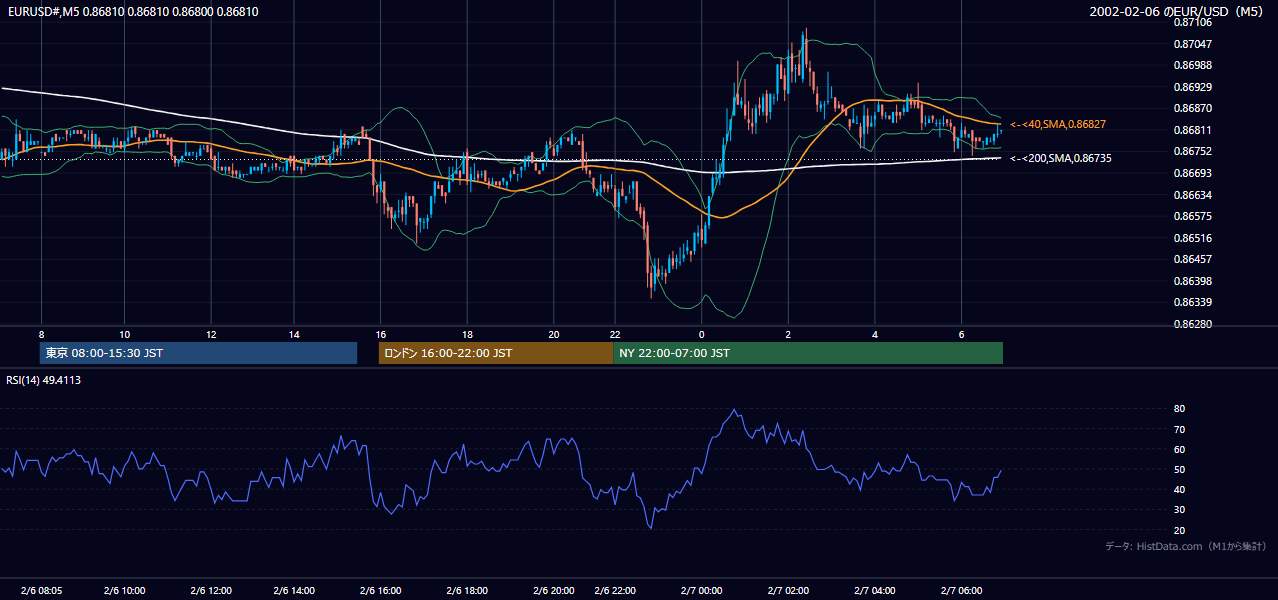Click the 2/7 04:00 time label
The width and height of the screenshot is (1278, 600).
[874, 591]
